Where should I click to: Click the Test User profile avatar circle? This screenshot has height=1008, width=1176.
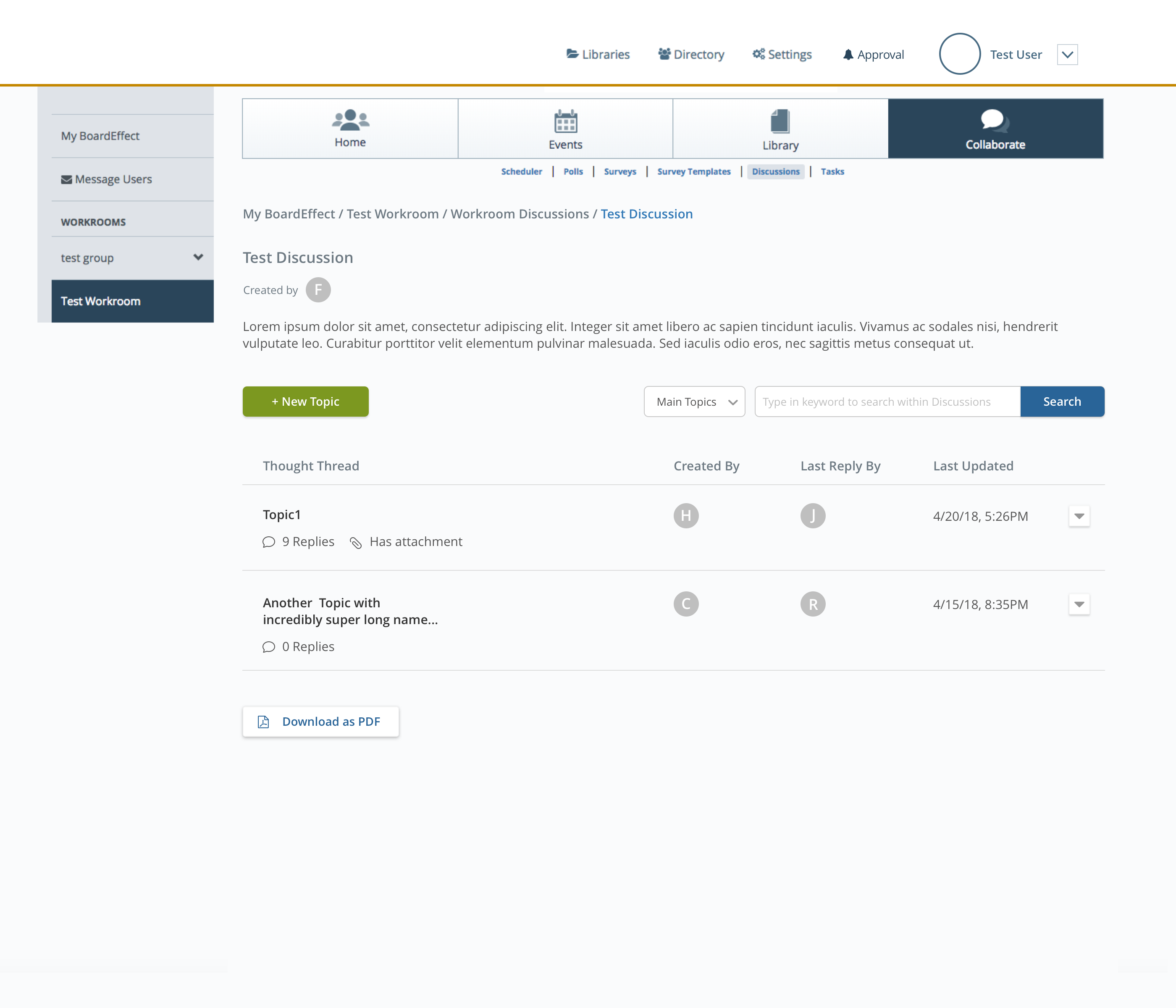(959, 54)
